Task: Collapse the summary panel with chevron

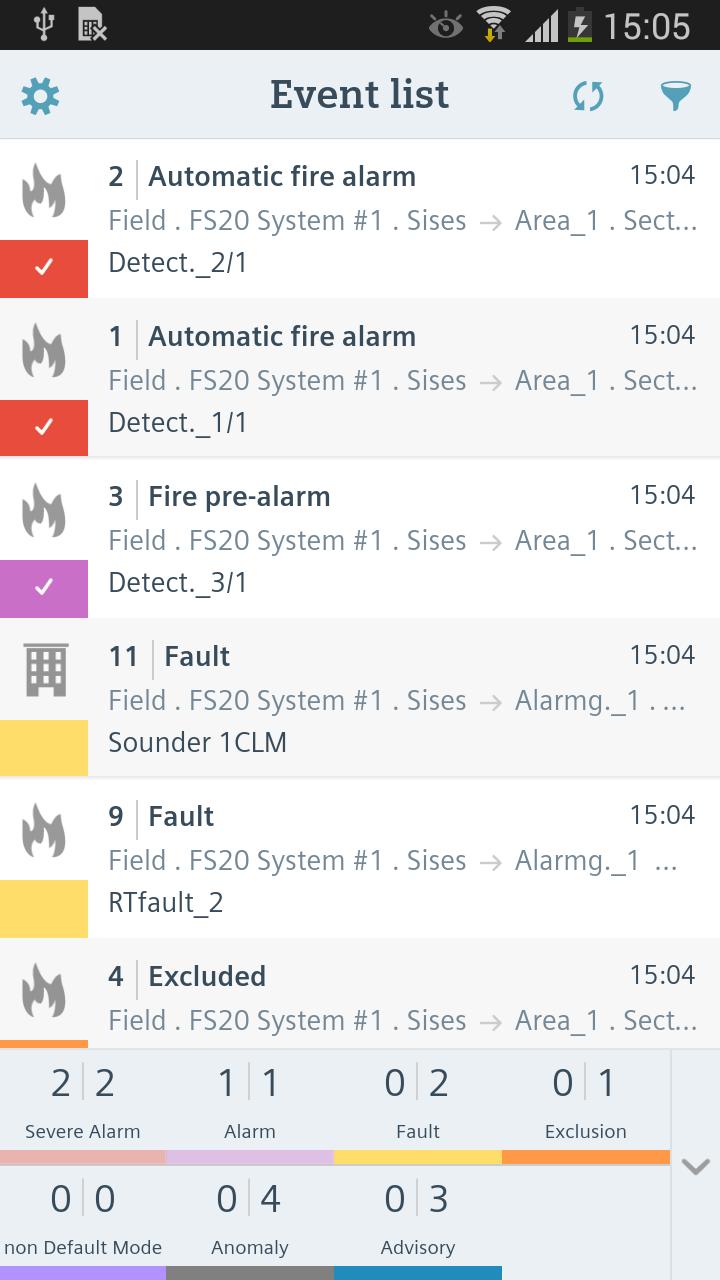Action: coord(695,1166)
